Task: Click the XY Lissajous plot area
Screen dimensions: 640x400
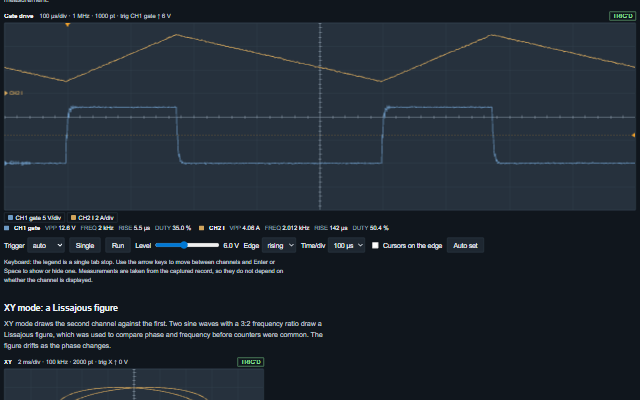Action: tap(134, 384)
